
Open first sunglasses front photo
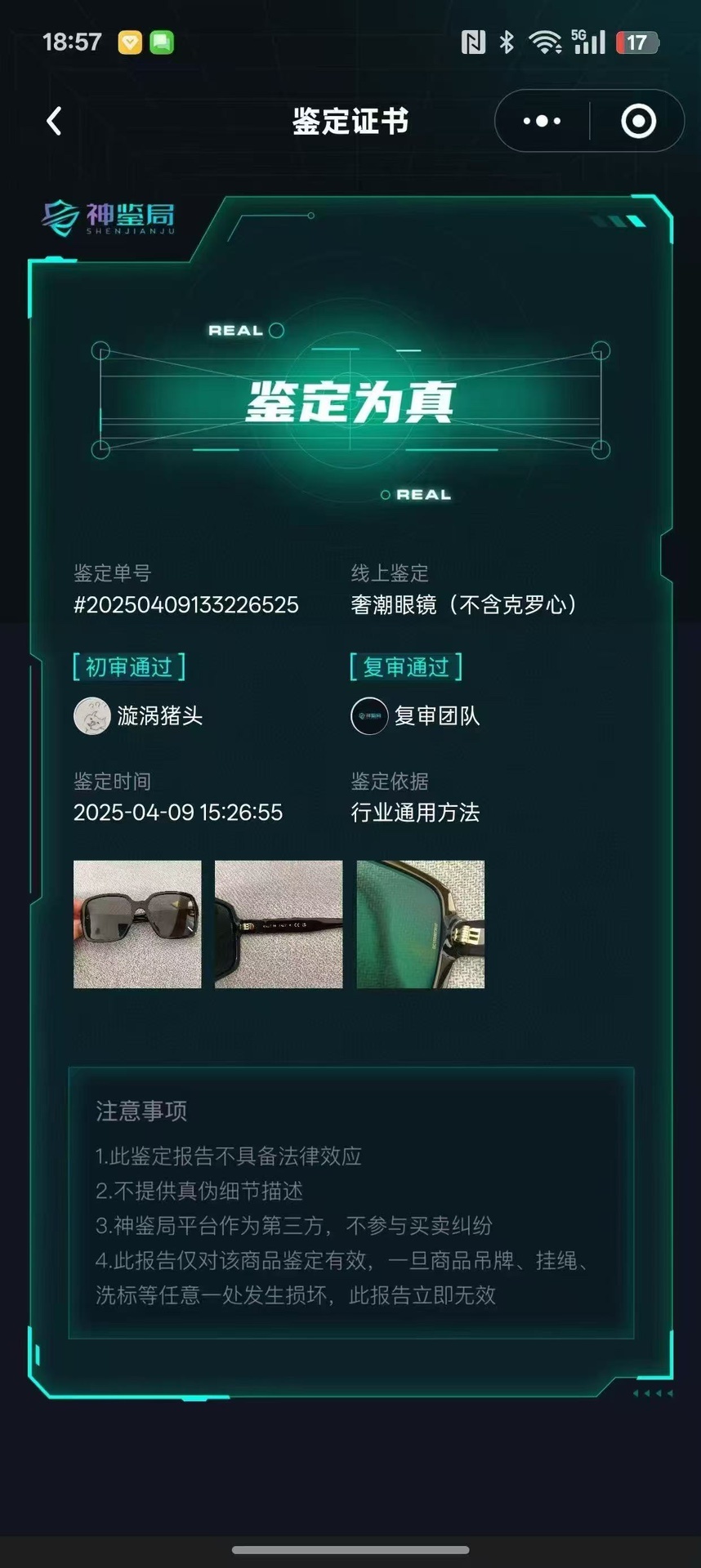[x=137, y=924]
